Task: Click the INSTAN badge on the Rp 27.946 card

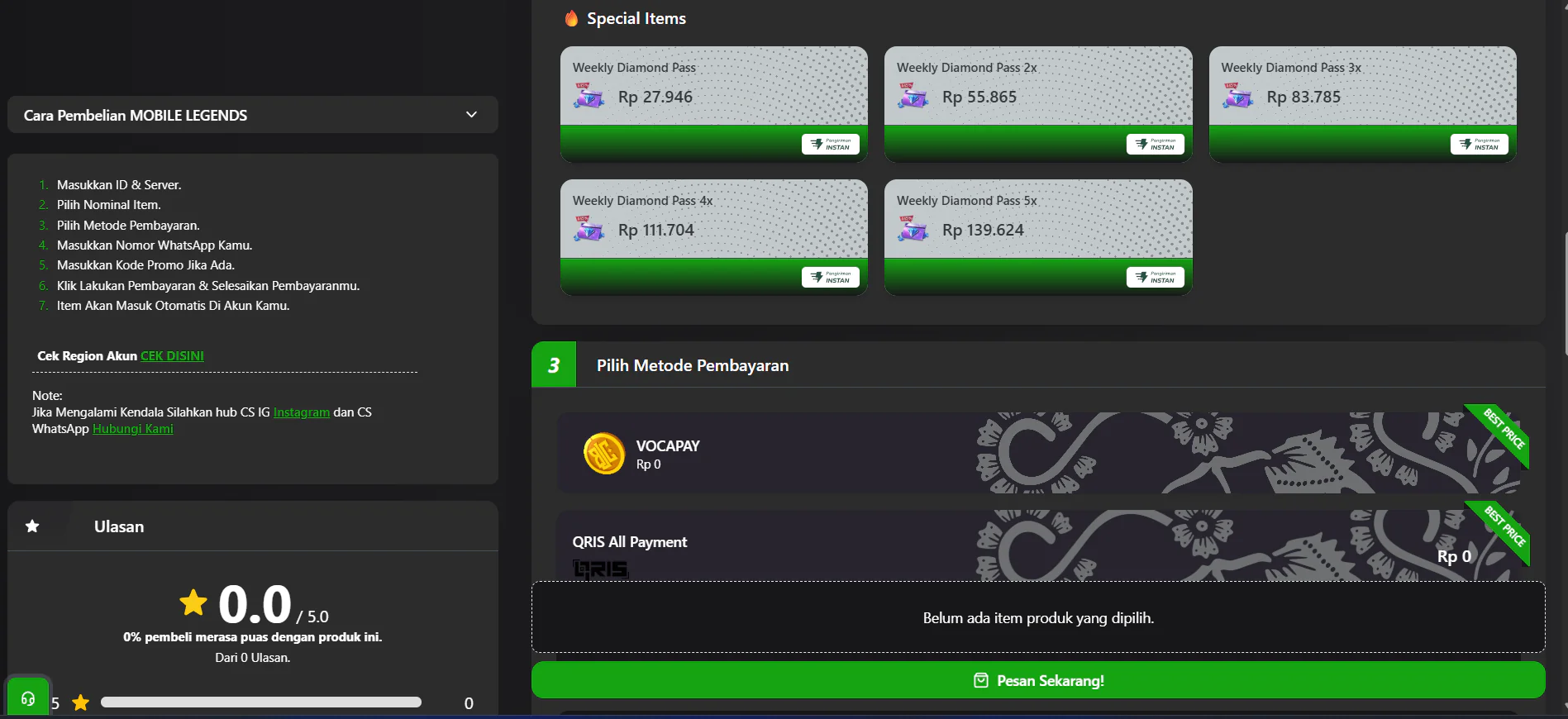Action: point(831,144)
